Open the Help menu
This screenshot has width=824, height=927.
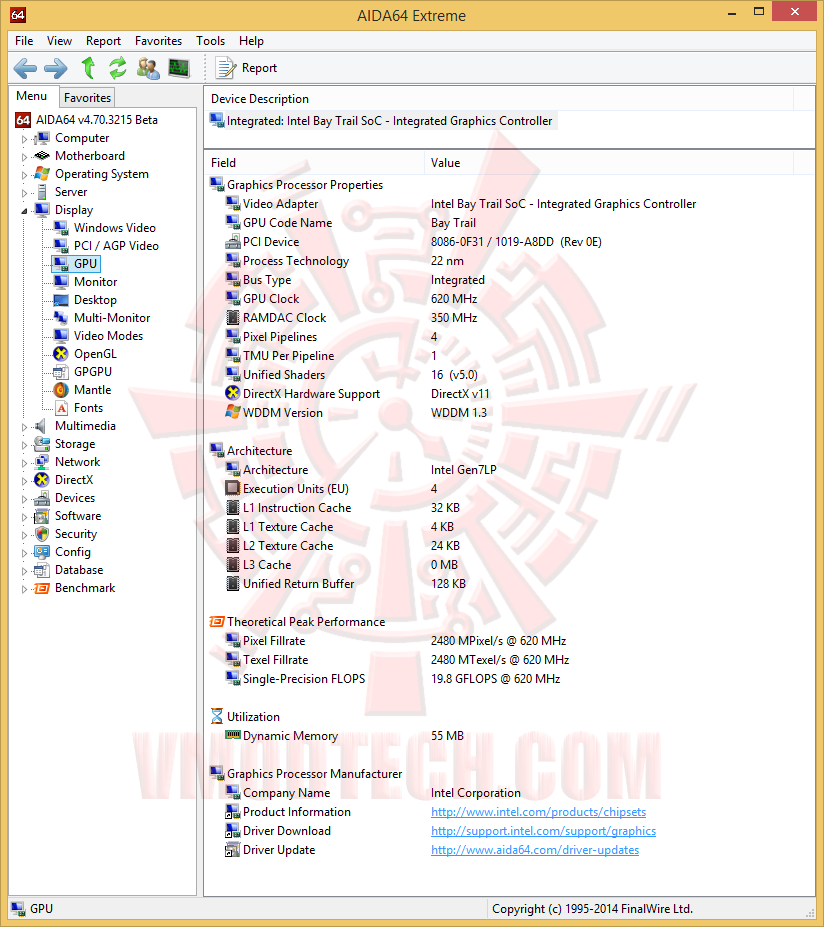pyautogui.click(x=251, y=41)
